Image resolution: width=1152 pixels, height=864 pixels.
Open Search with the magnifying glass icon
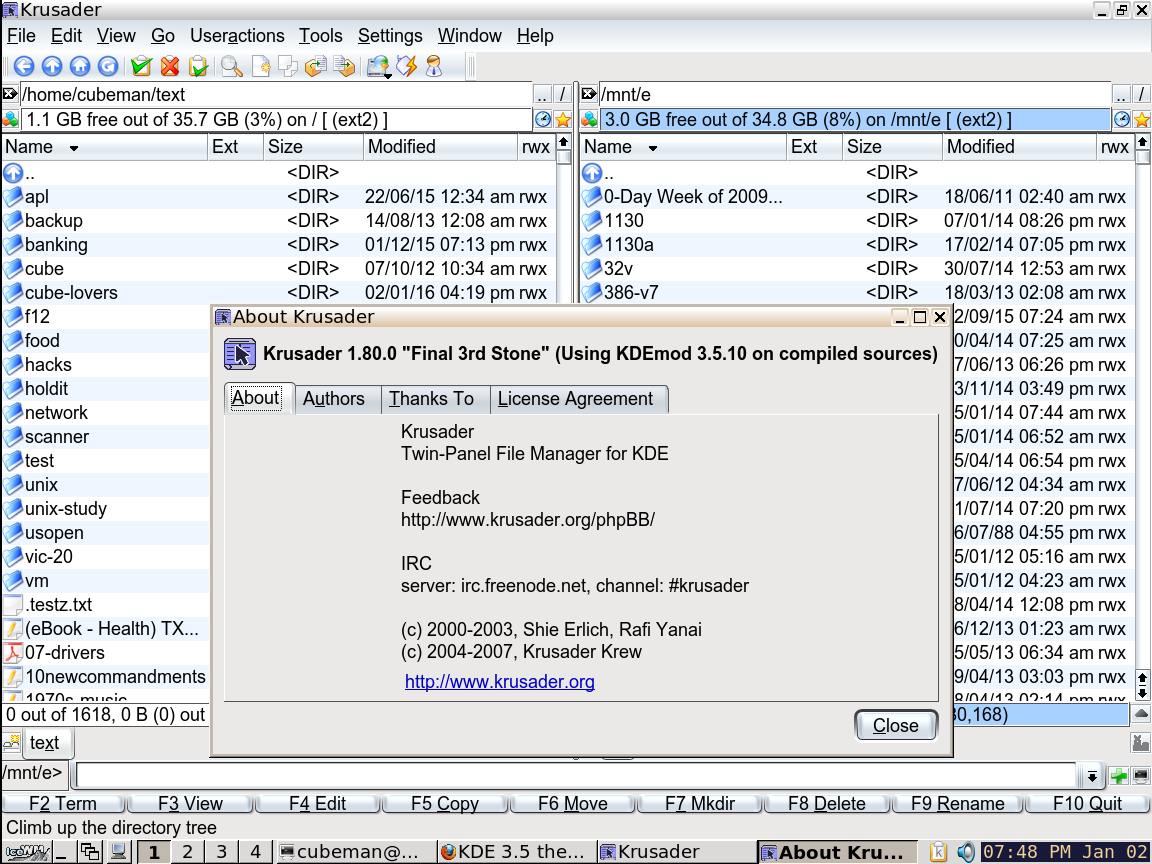231,66
